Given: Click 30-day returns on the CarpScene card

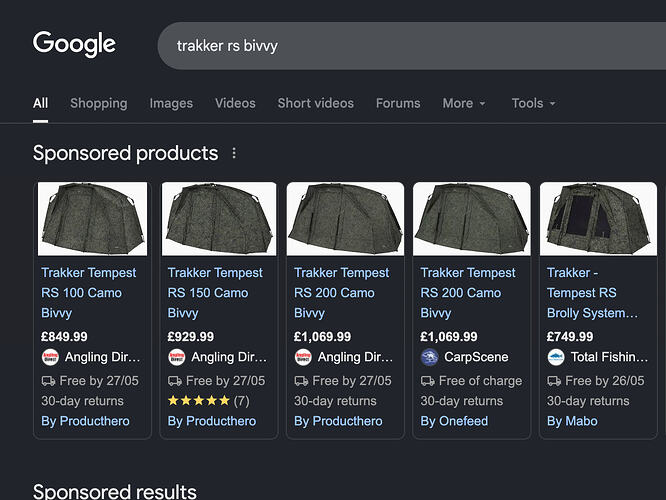Looking at the screenshot, I should [x=462, y=401].
